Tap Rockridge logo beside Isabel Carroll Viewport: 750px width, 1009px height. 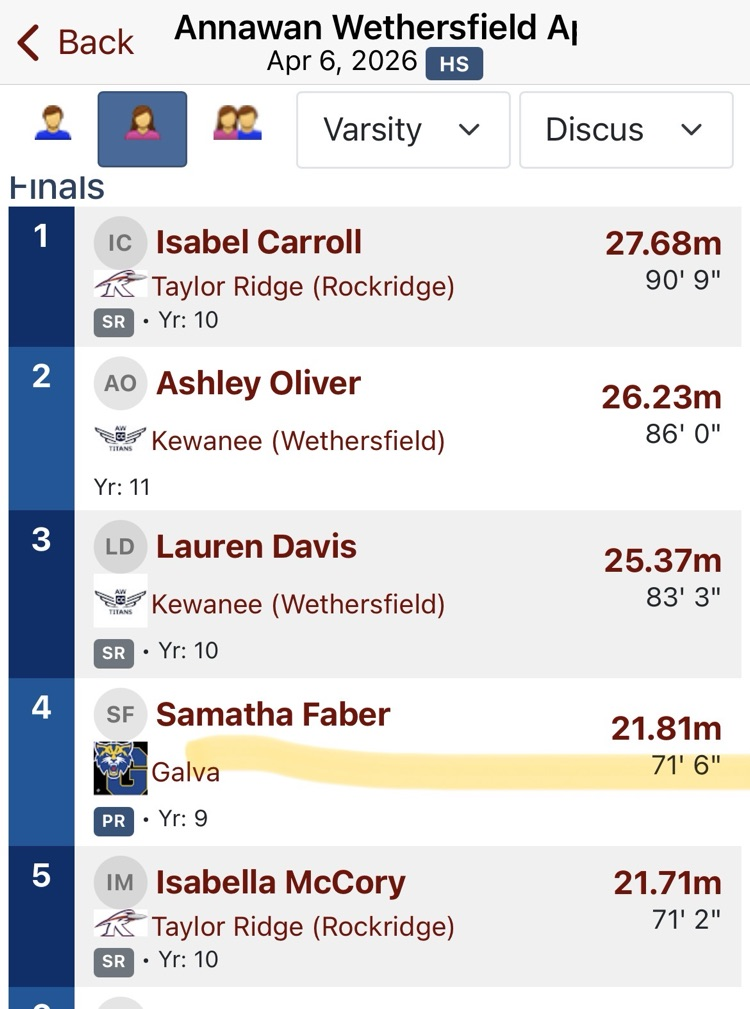coord(120,286)
